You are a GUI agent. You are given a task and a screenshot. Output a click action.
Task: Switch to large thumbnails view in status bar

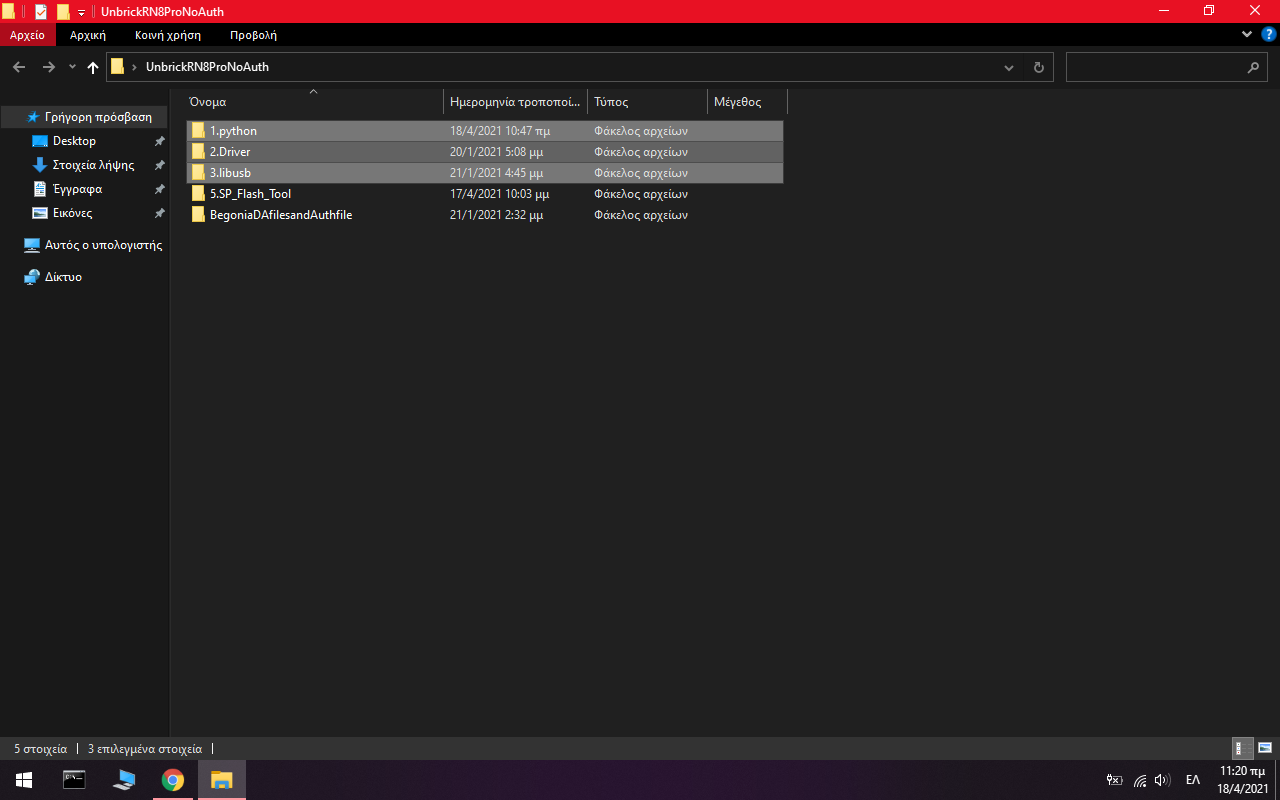coord(1265,748)
